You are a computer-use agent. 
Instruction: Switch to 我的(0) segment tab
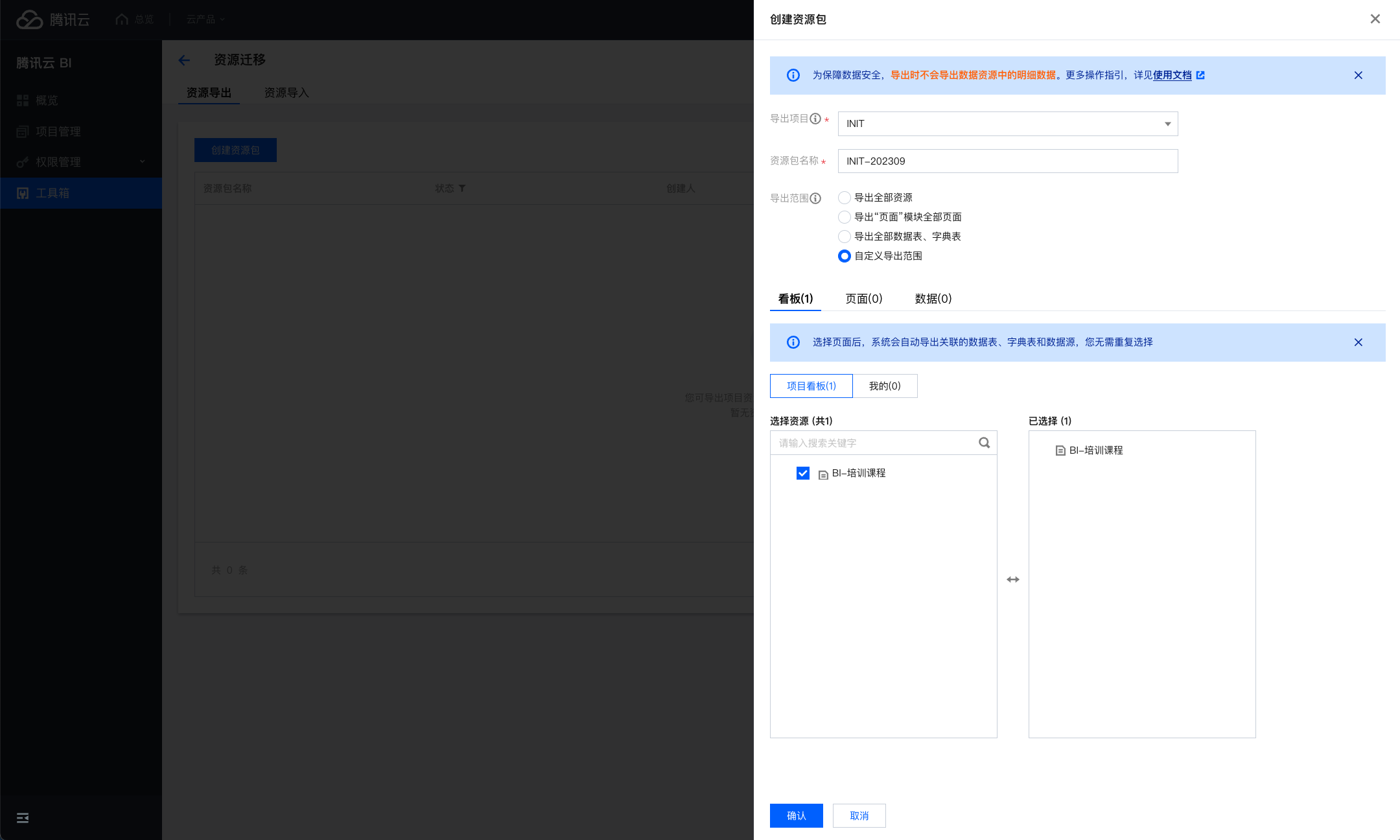[885, 386]
